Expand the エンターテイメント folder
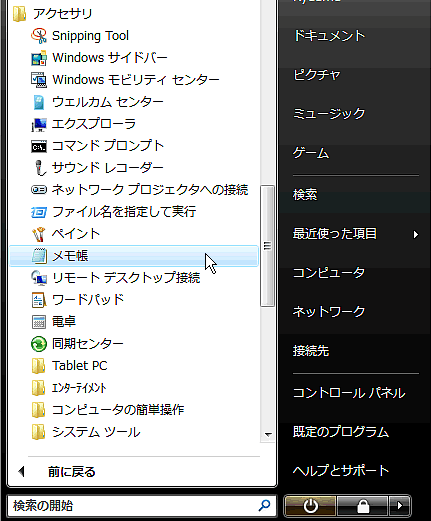Screen dimensions: 431x521 (x=69, y=388)
